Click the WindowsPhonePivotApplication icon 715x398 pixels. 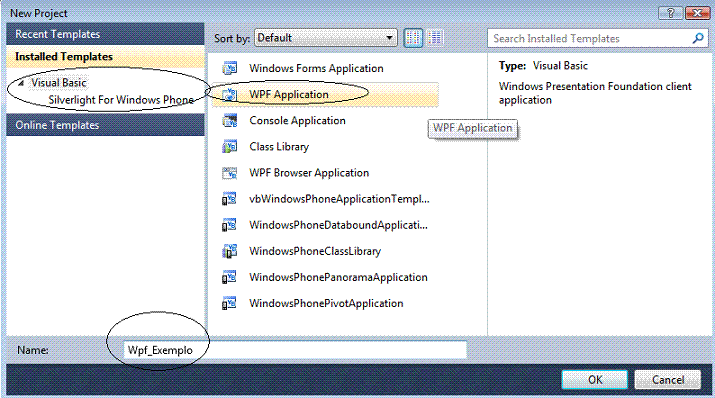(x=229, y=303)
